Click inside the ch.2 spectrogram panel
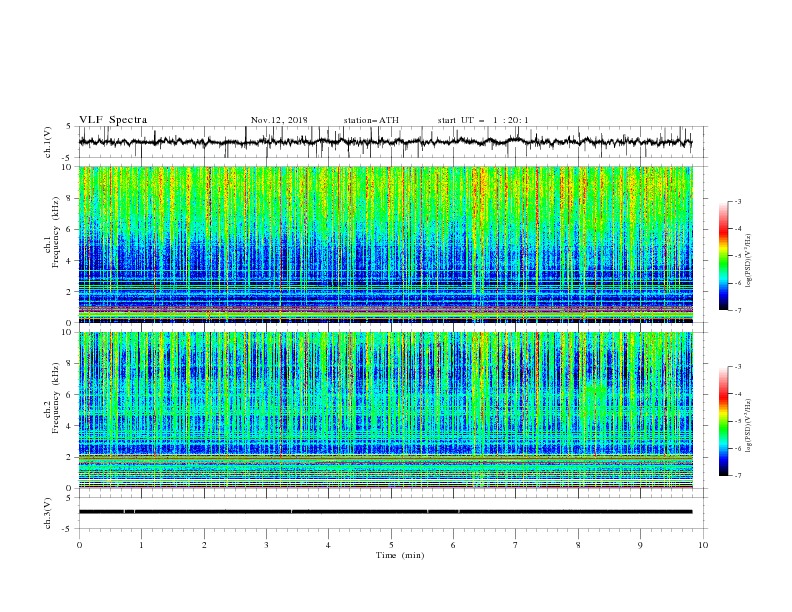Viewport: 792px width, 612px height. pyautogui.click(x=385, y=410)
